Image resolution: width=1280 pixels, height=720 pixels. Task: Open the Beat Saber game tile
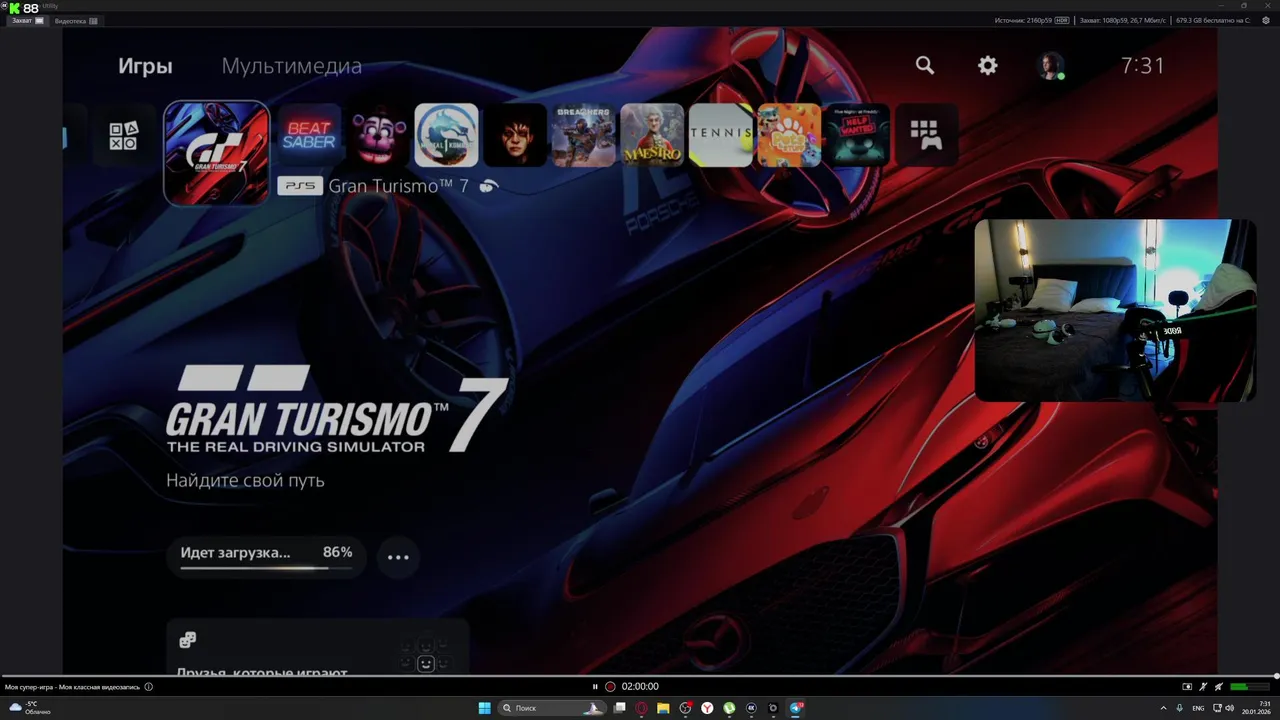tap(309, 135)
